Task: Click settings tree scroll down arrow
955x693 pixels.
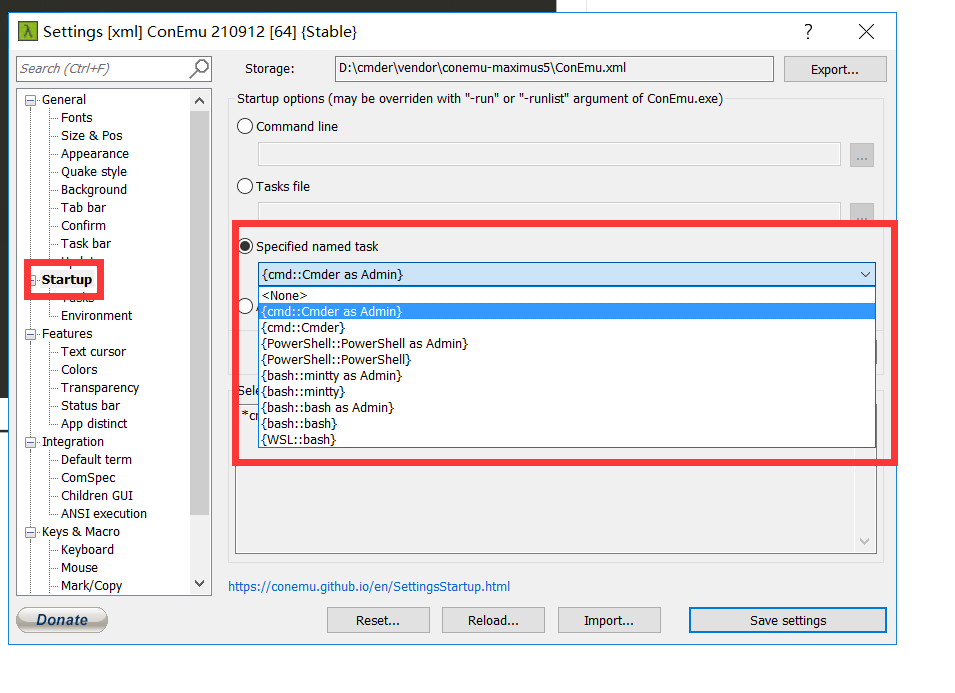Action: tap(199, 583)
